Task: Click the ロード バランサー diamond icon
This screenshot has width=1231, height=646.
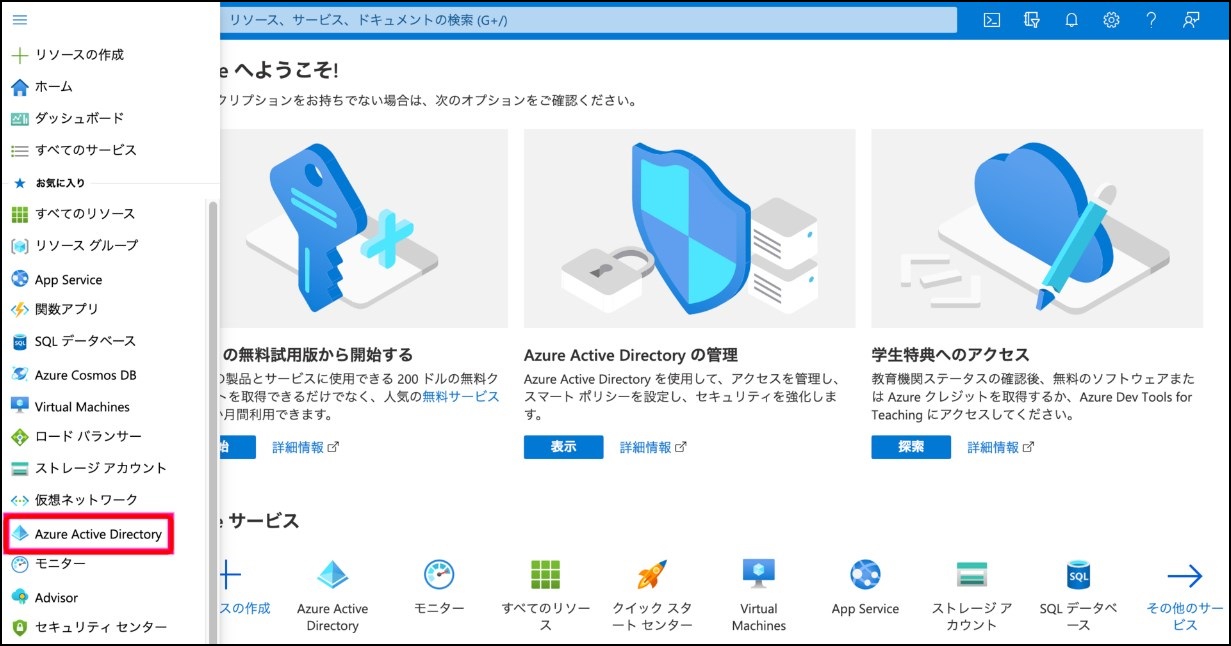Action: click(19, 437)
